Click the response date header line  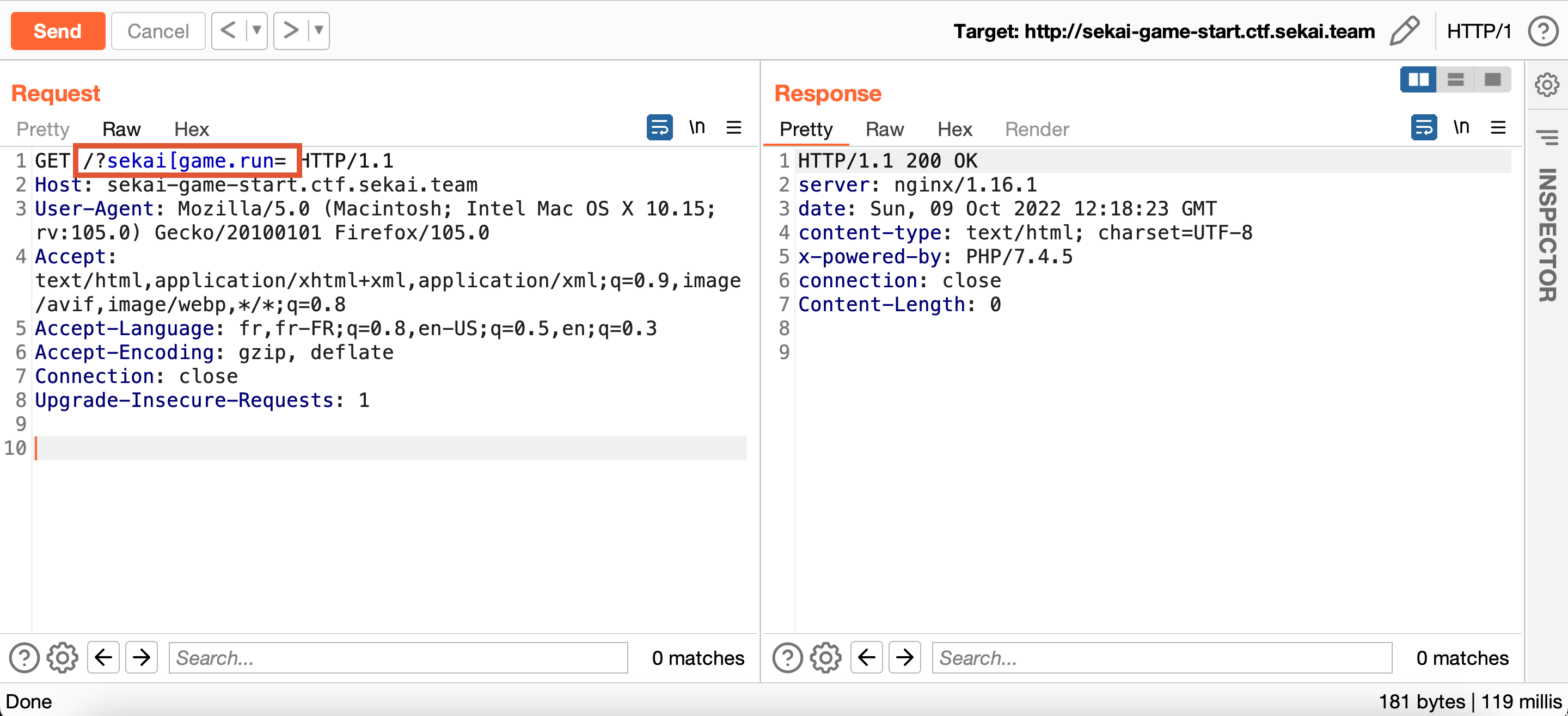1007,209
